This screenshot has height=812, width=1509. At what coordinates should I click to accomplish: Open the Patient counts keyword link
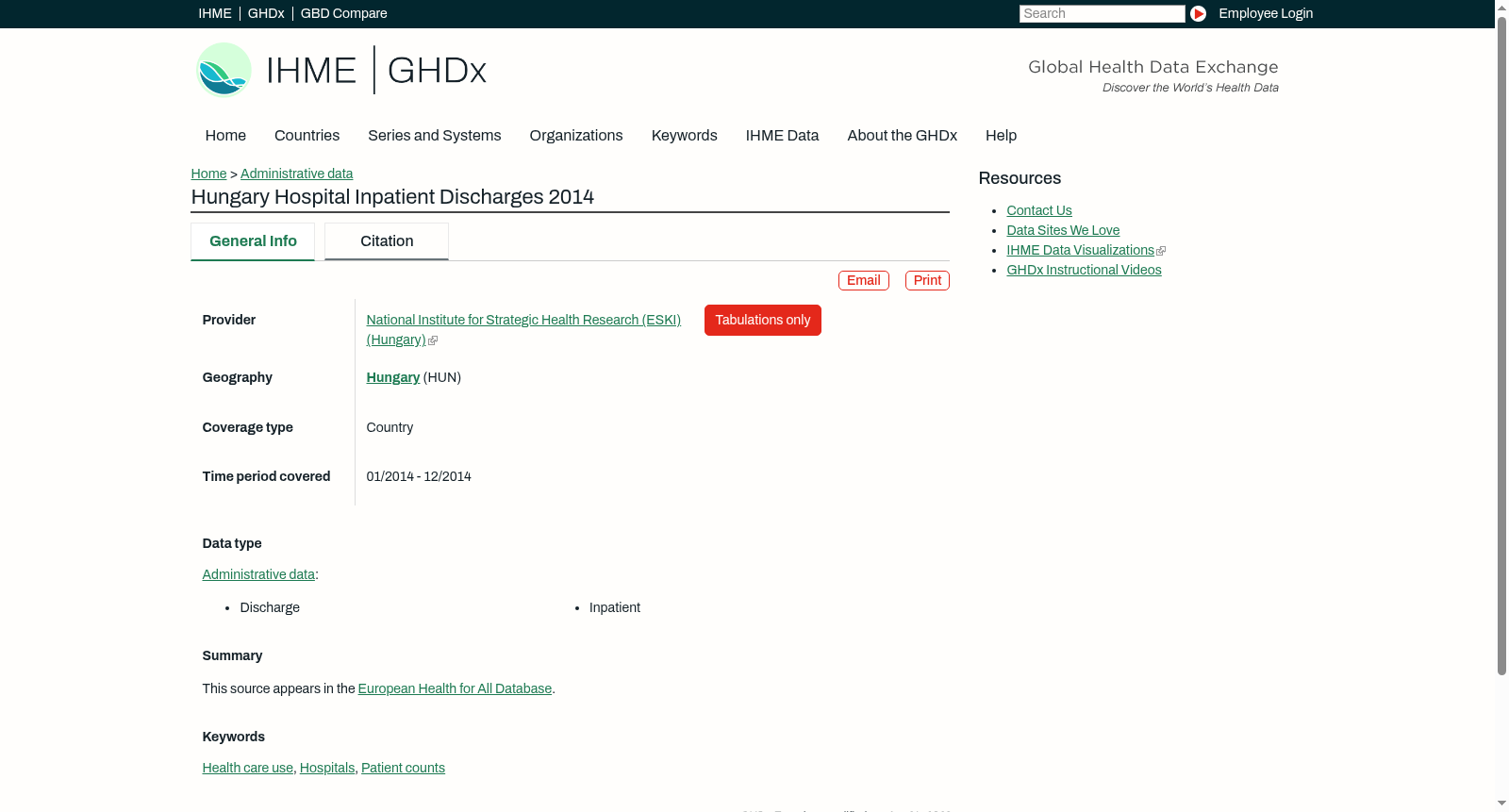tap(403, 768)
